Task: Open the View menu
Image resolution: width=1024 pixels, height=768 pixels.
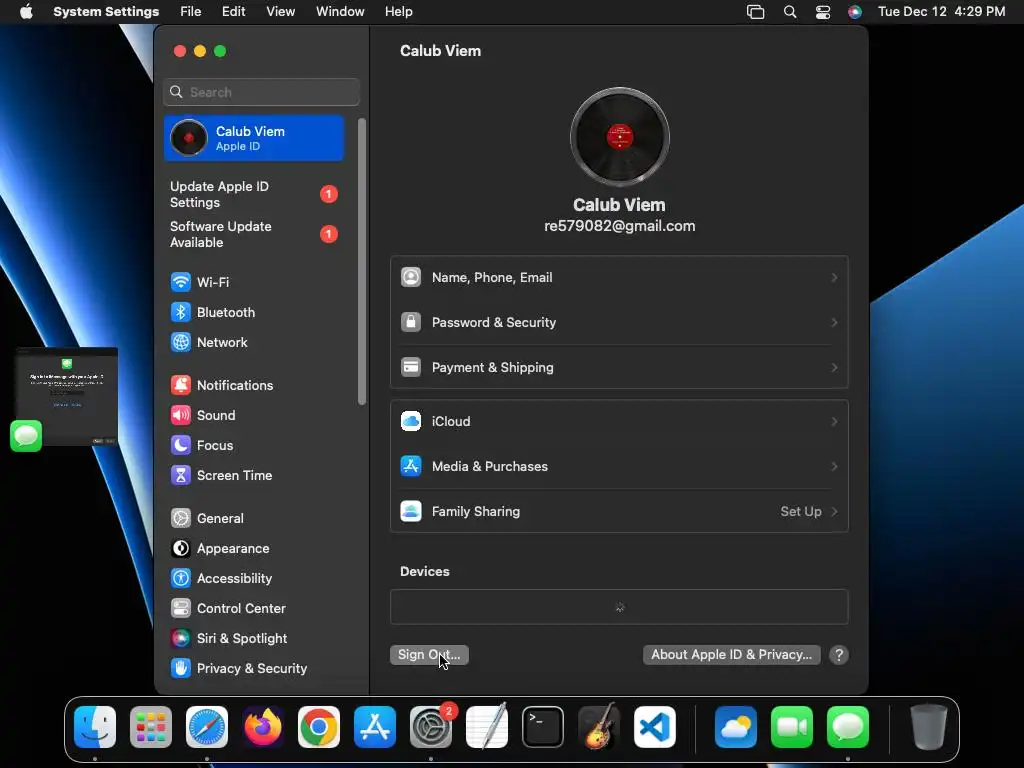Action: [x=280, y=12]
